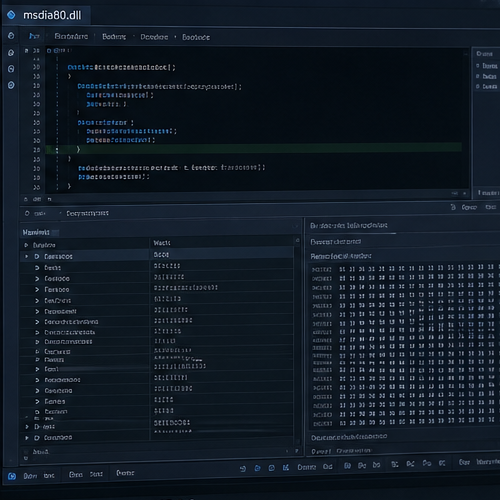Click the small icon left of top-right search label
The height and width of the screenshot is (500, 500).
[453, 207]
